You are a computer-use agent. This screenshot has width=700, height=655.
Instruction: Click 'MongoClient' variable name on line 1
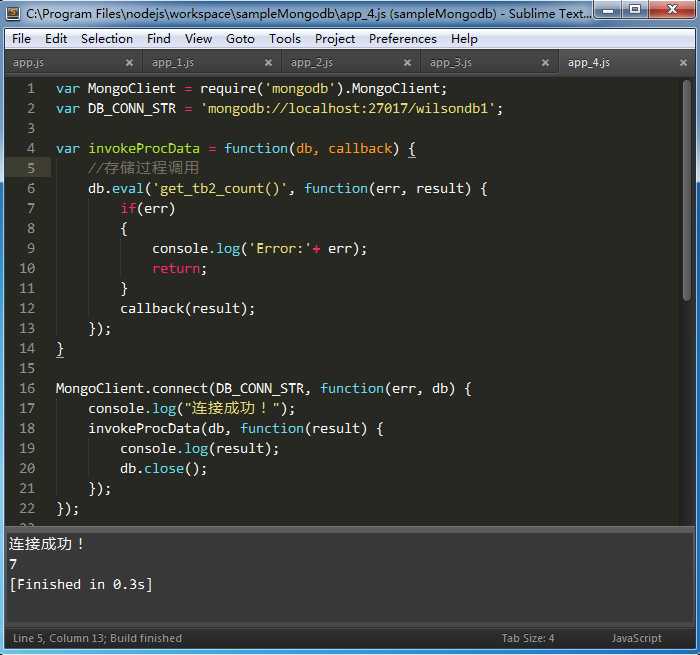point(132,88)
